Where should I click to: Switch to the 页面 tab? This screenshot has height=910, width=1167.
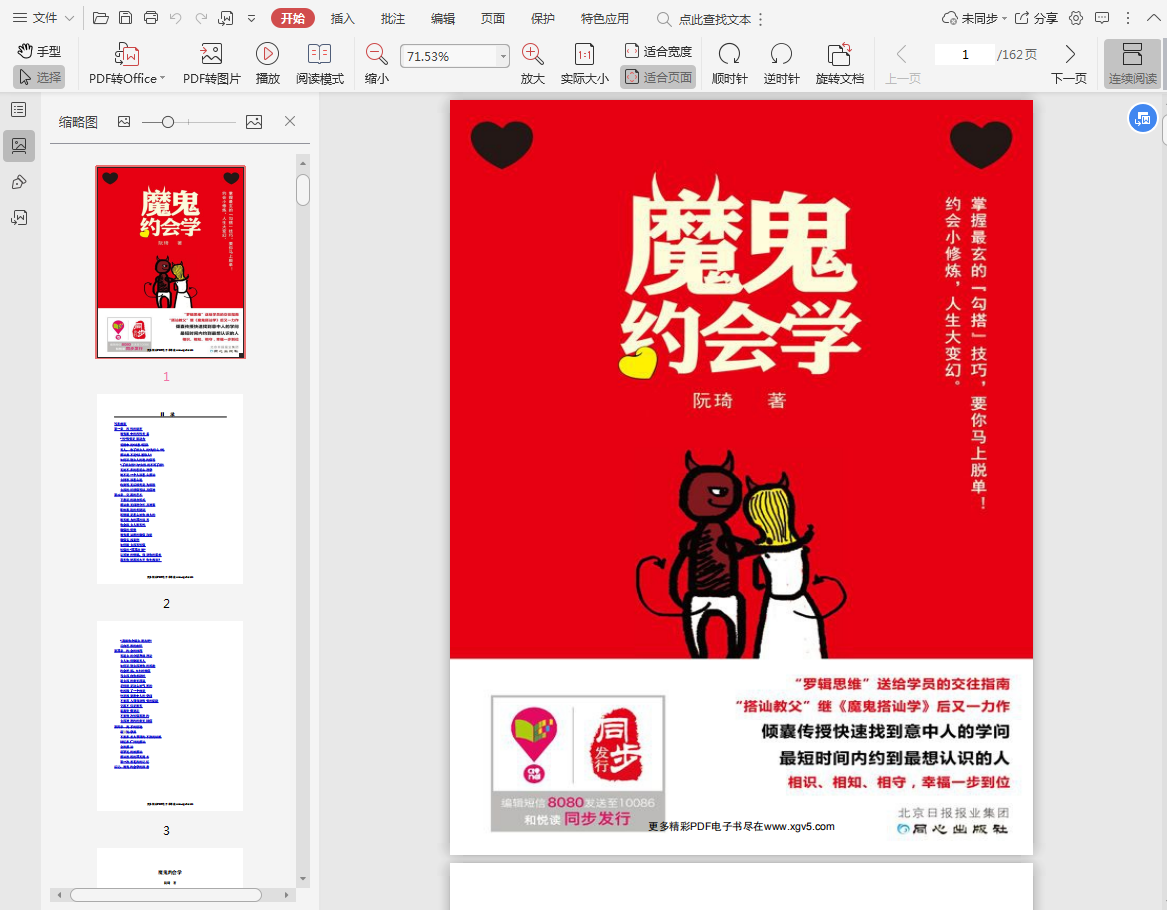pos(492,18)
